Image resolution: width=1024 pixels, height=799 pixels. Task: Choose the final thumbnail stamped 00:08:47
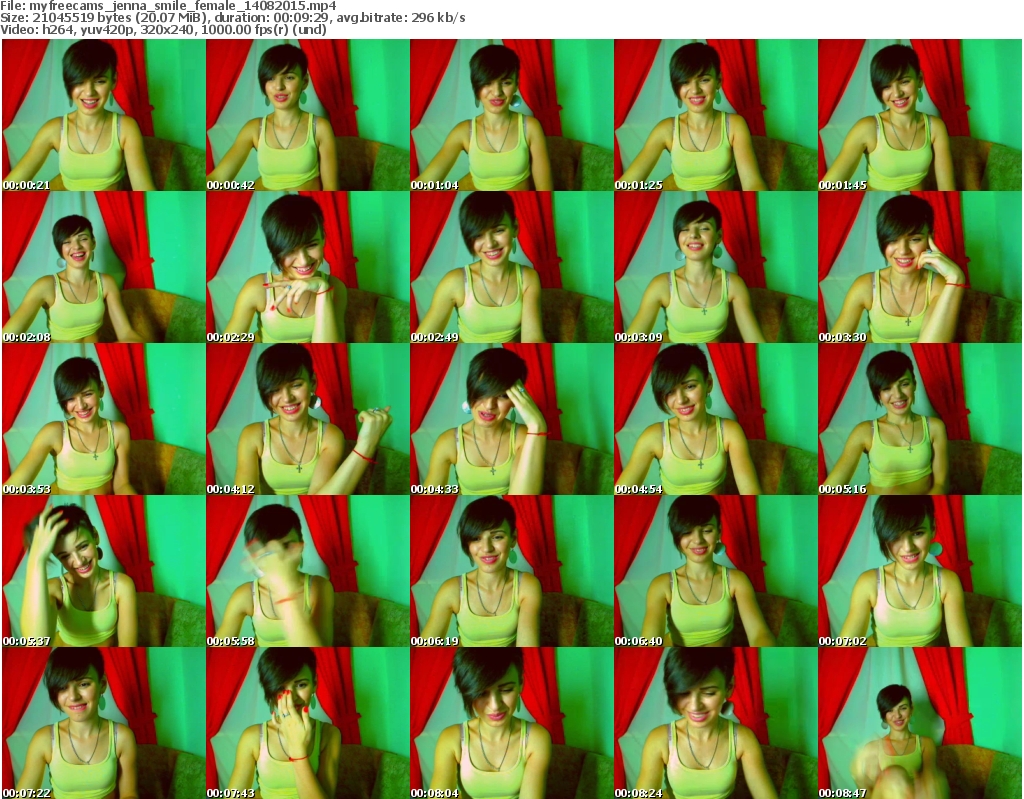click(920, 723)
